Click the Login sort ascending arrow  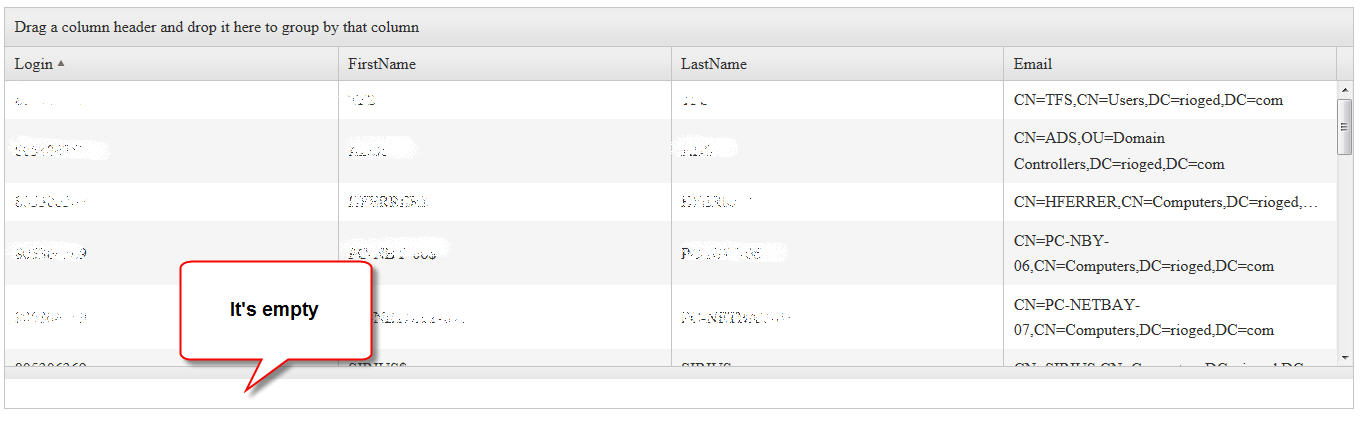[61, 64]
